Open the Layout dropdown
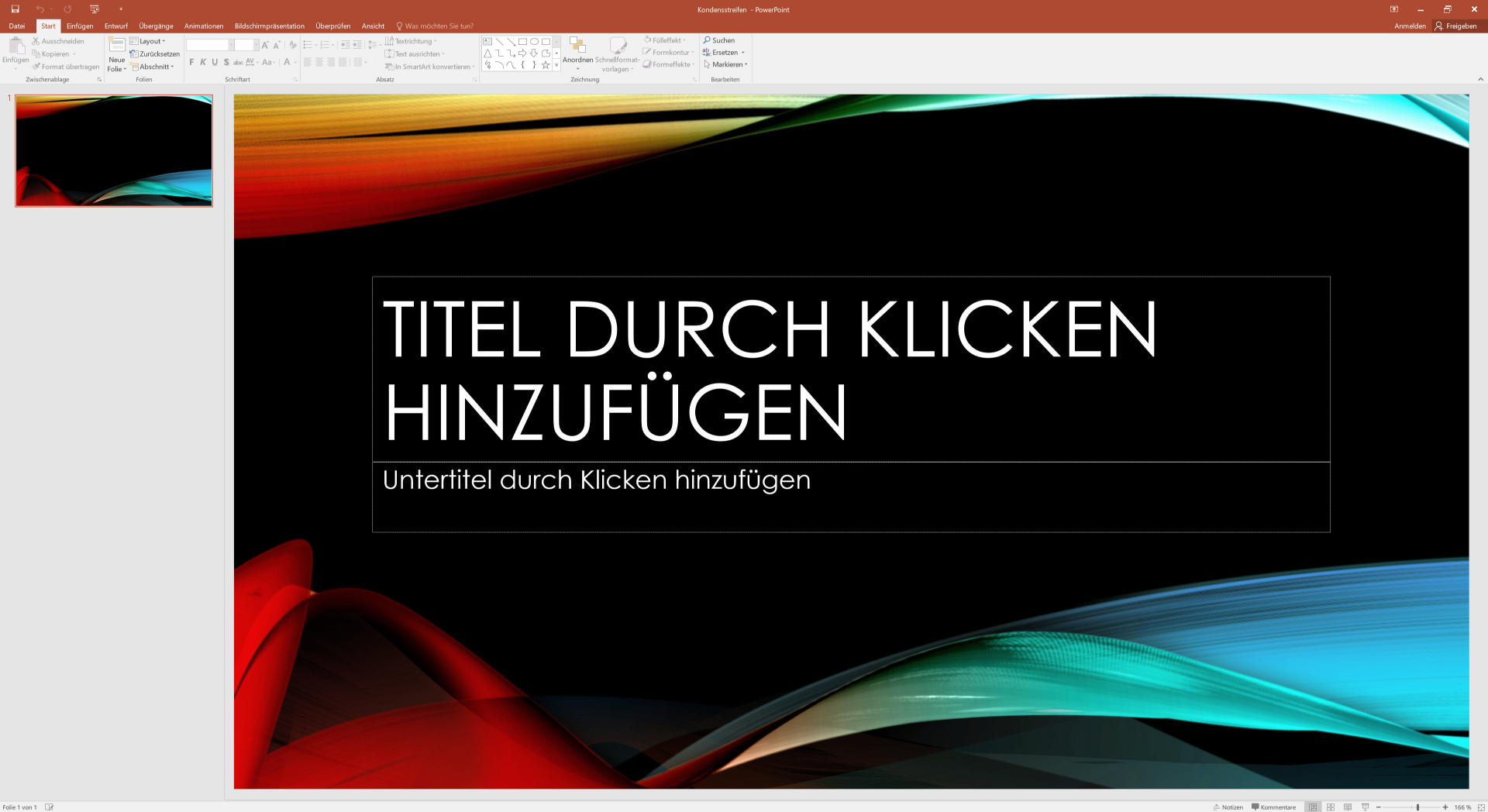The width and height of the screenshot is (1488, 812). tap(148, 41)
